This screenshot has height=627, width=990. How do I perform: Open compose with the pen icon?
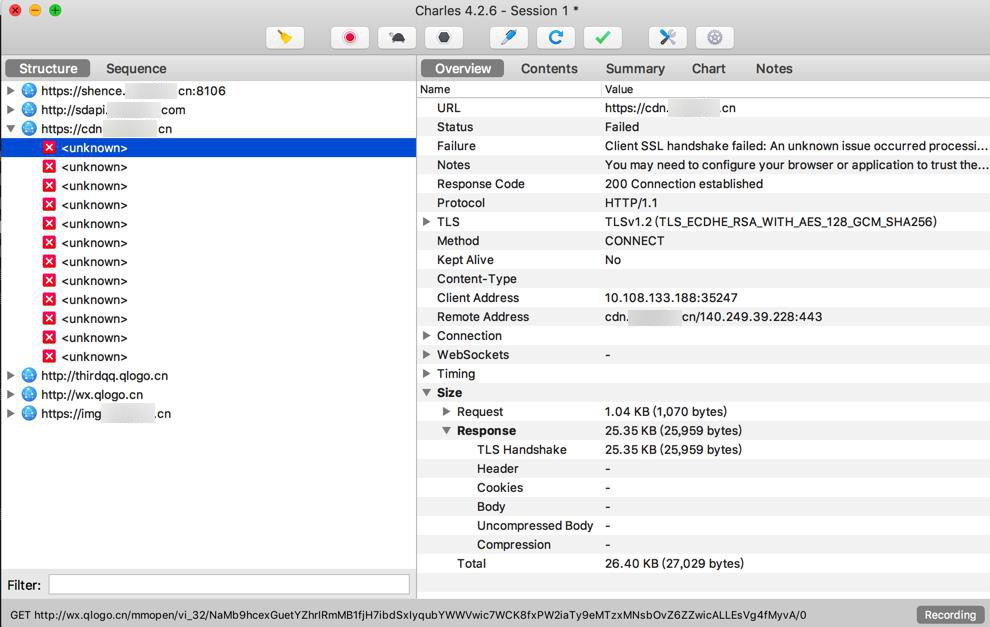pyautogui.click(x=508, y=37)
